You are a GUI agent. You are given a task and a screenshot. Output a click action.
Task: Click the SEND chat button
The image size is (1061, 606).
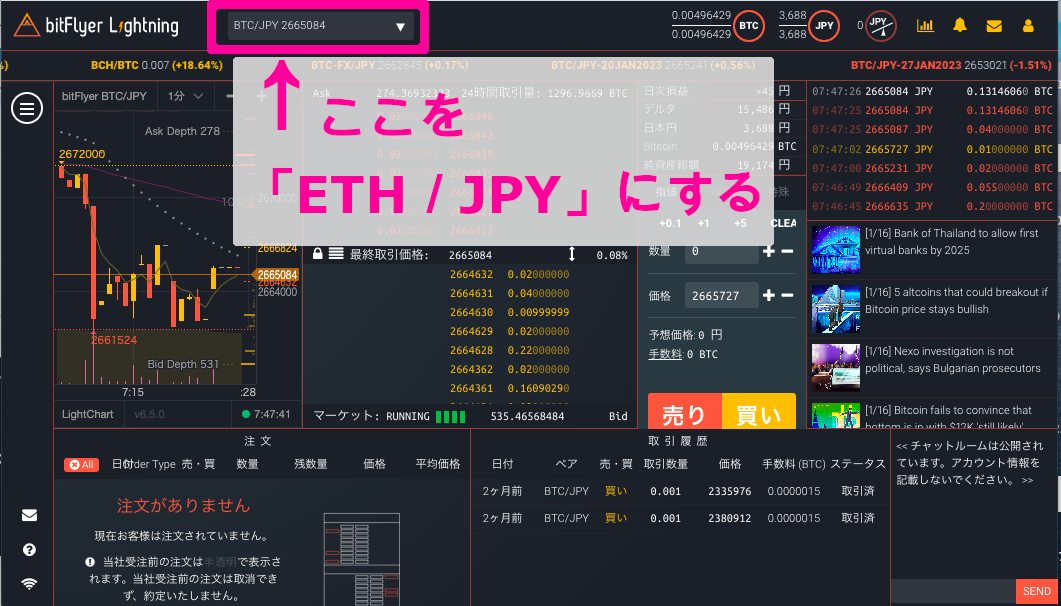pos(1037,591)
